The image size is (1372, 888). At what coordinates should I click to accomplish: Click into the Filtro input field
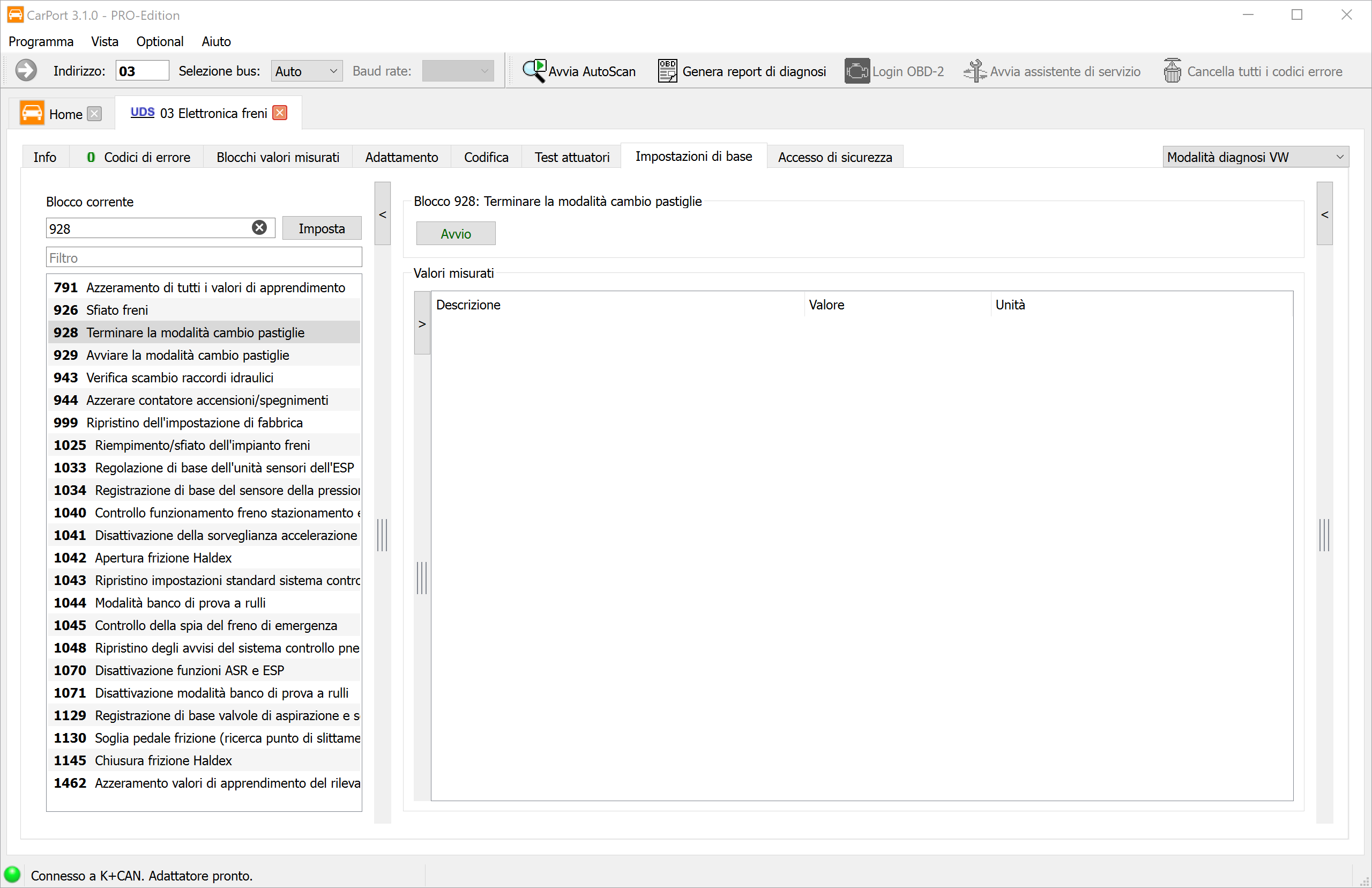pos(204,257)
